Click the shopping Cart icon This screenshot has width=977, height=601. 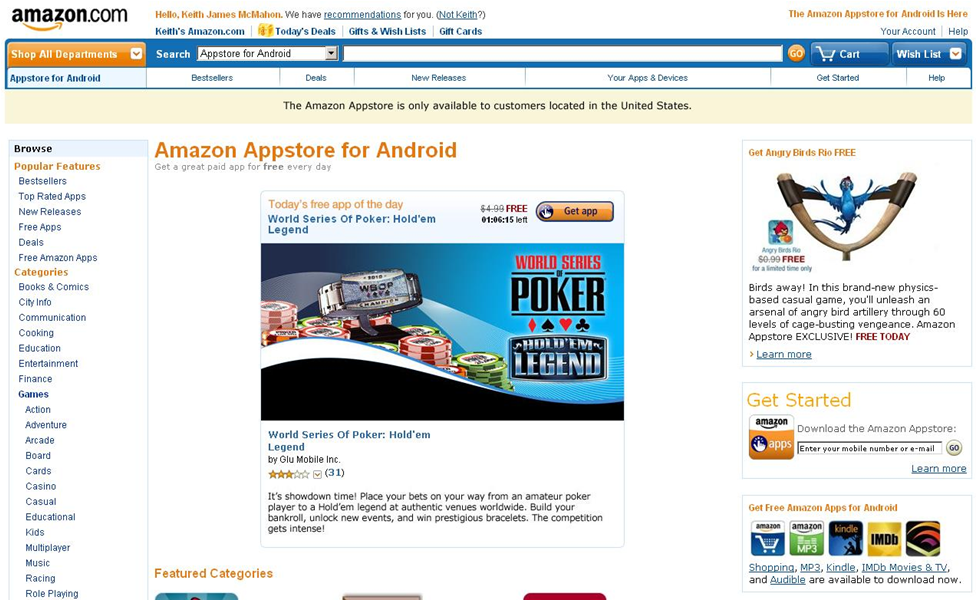(x=826, y=54)
